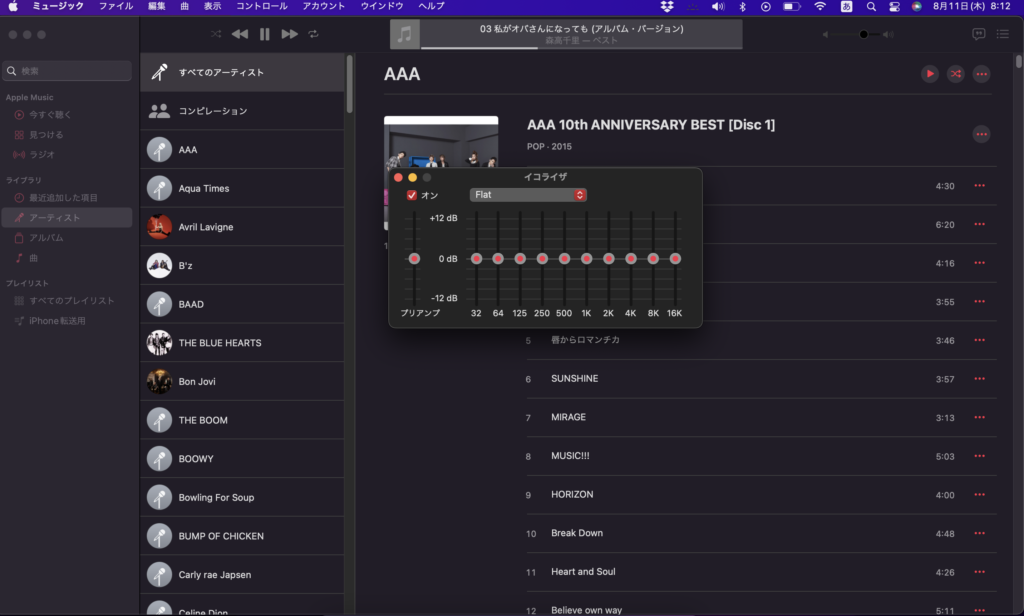Select artist BUMP OF CHICKEN

[242, 536]
